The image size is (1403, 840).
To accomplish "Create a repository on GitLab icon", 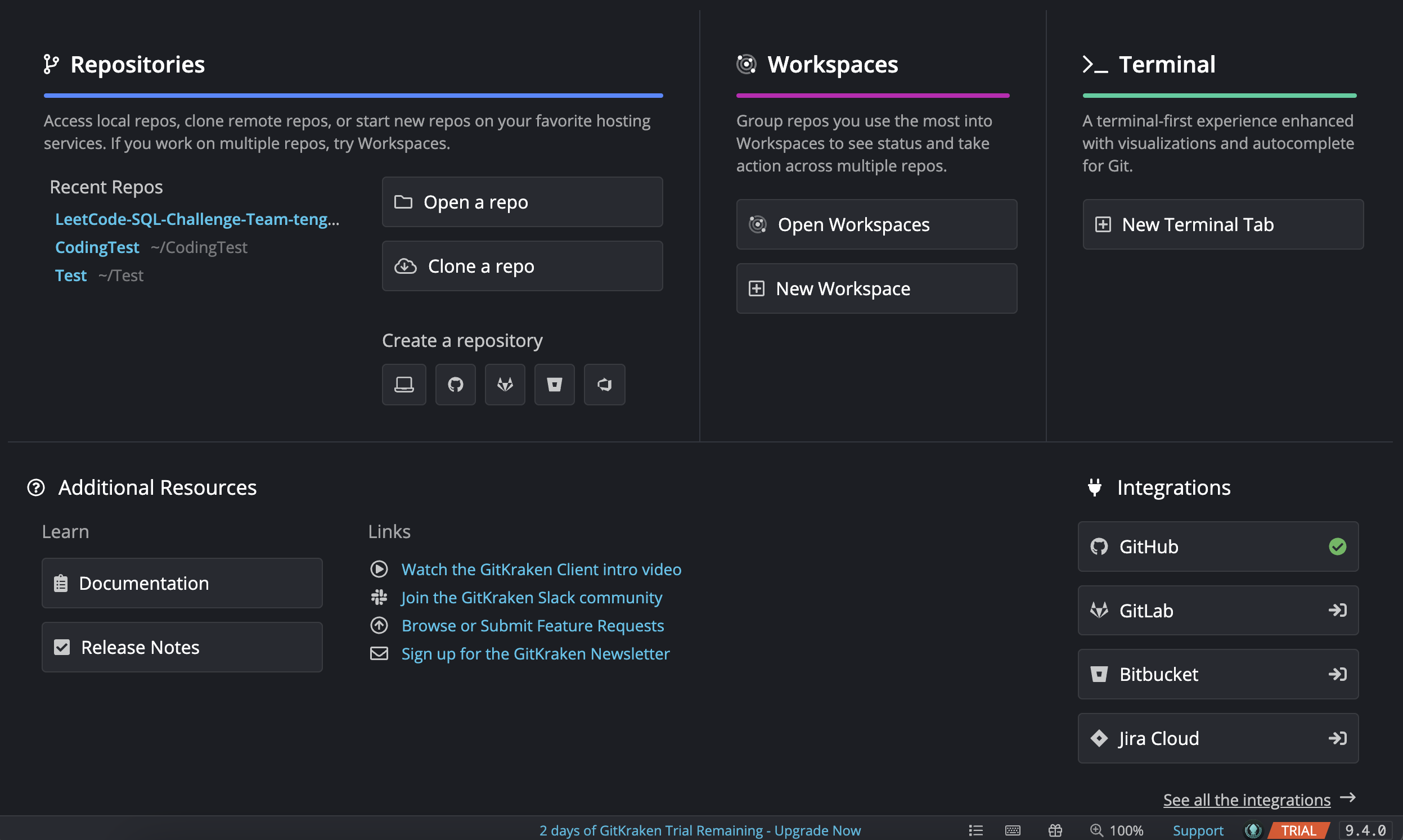I will pos(505,385).
